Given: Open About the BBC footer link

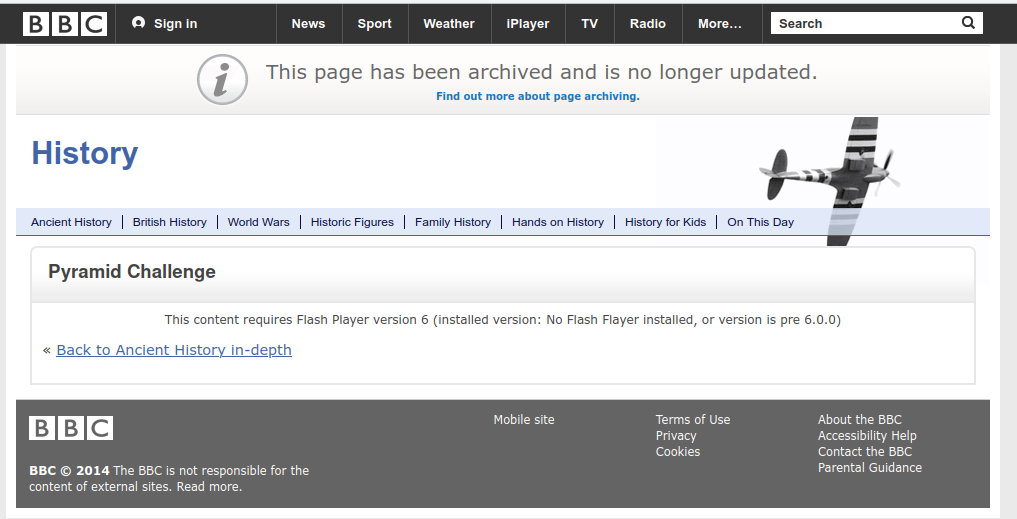Looking at the screenshot, I should [x=859, y=420].
